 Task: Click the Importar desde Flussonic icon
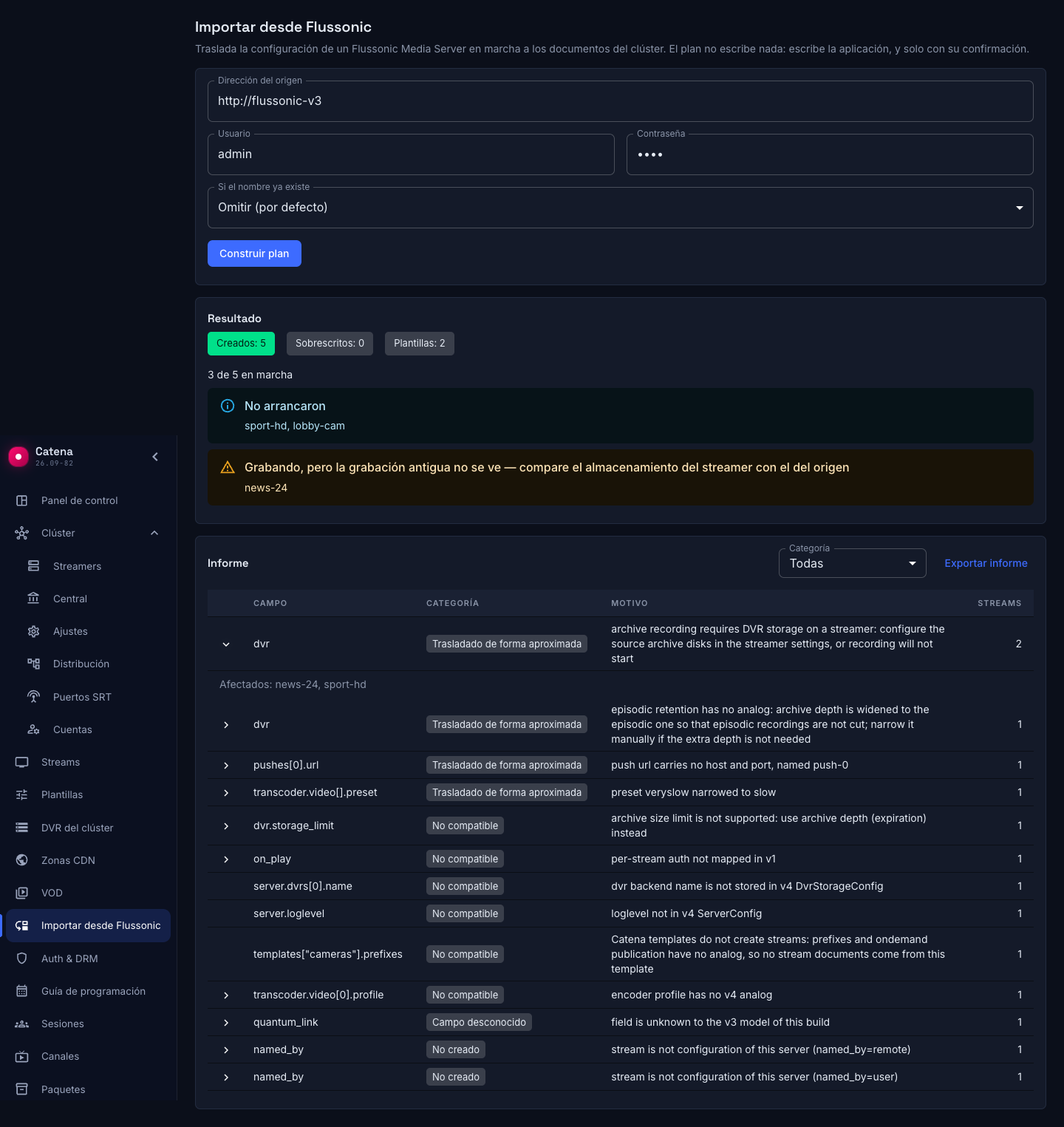[22, 925]
